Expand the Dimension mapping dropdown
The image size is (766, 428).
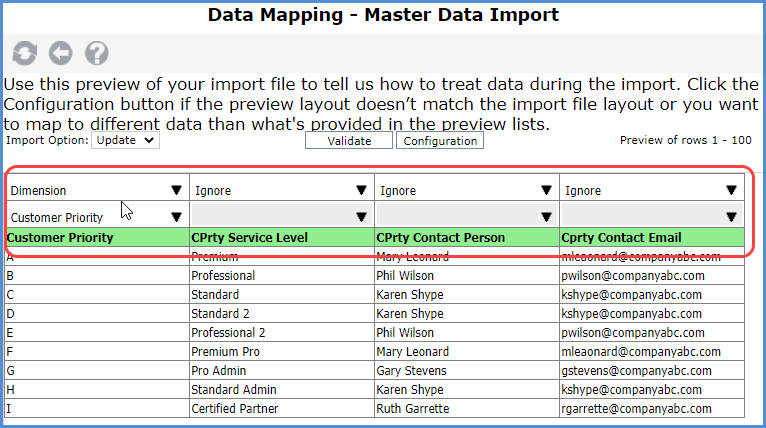pos(97,190)
